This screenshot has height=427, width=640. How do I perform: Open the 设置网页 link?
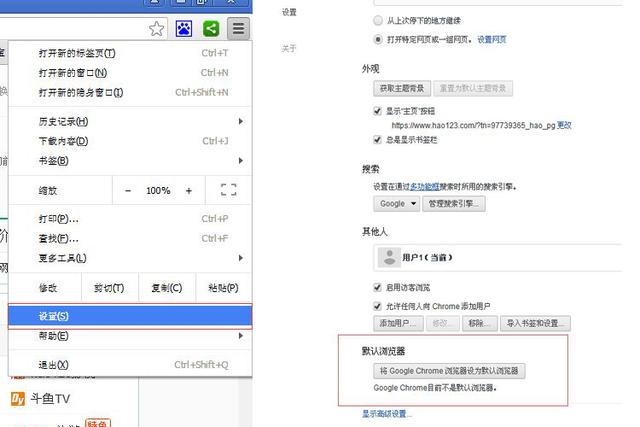[x=492, y=40]
